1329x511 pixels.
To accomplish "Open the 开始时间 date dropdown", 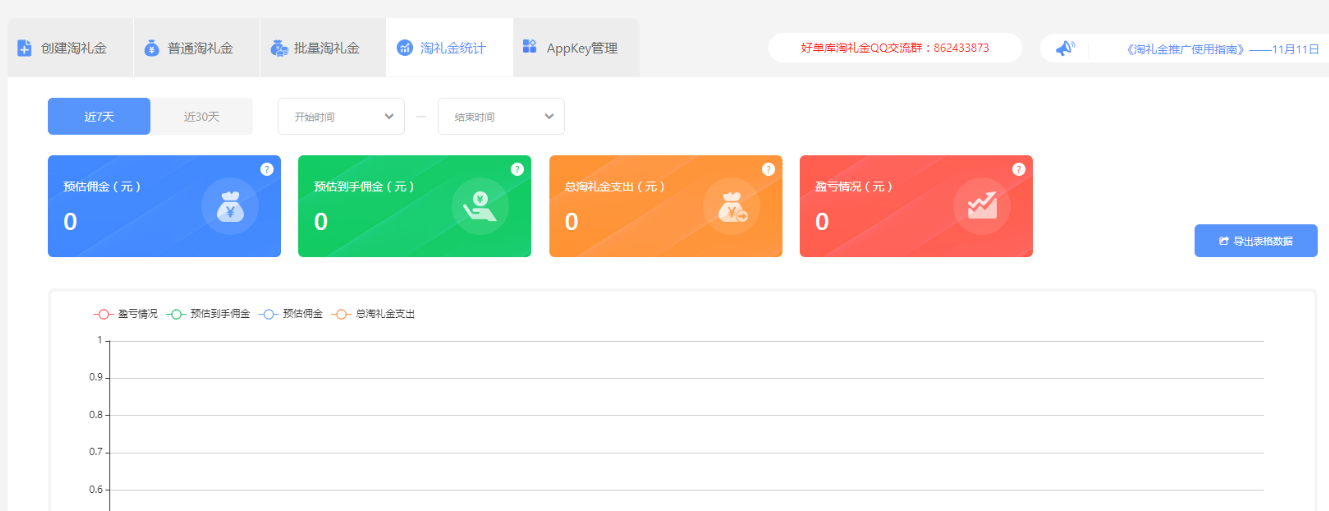I will [x=341, y=116].
